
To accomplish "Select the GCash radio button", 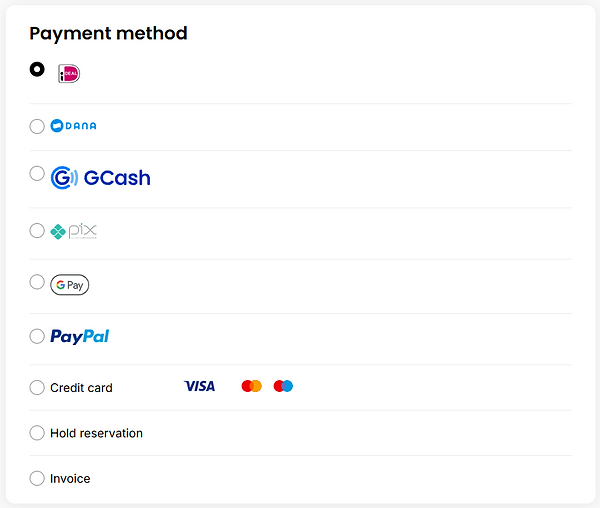I will 37,173.
